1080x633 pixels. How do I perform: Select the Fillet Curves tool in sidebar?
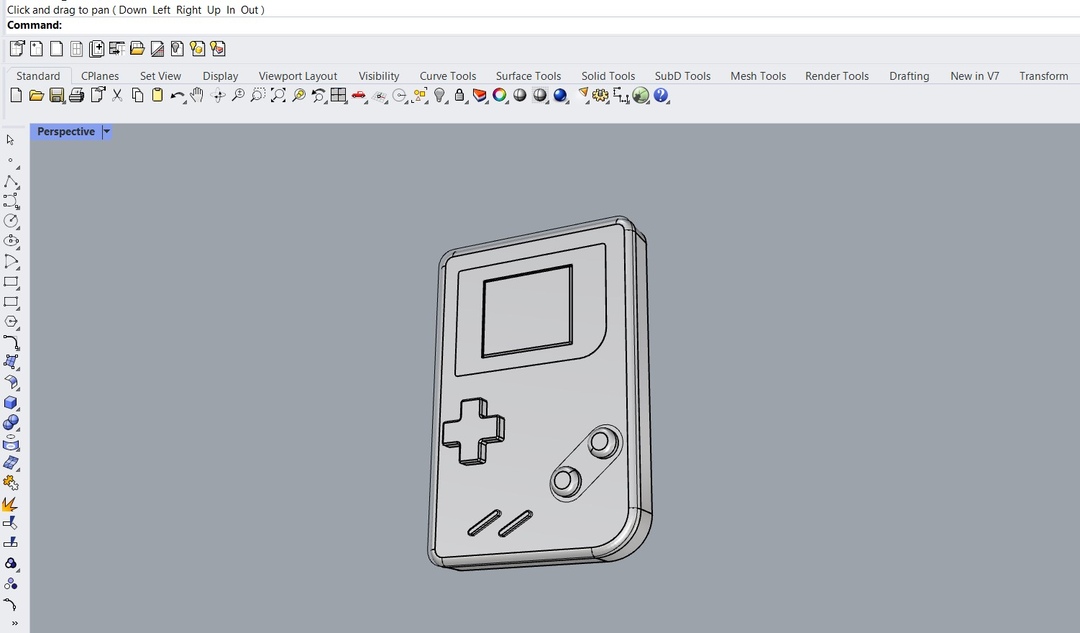point(11,342)
